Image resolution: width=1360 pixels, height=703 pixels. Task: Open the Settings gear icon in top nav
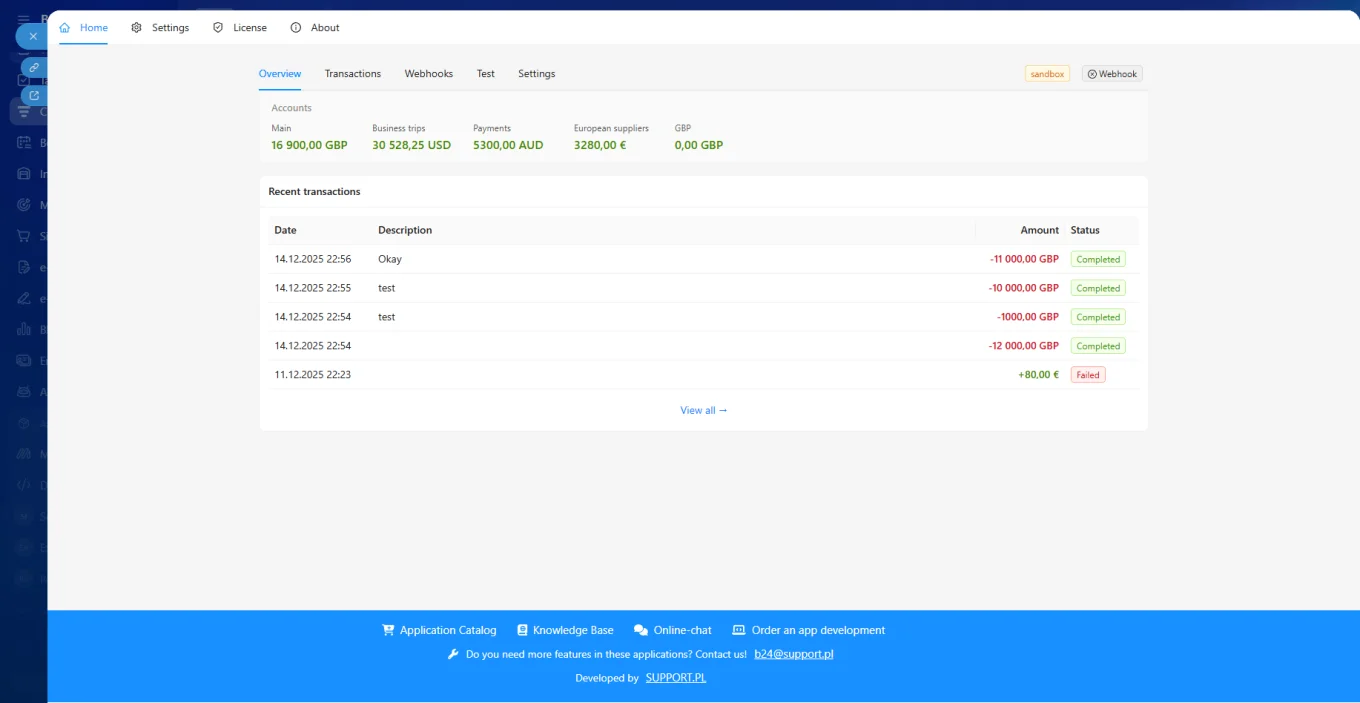tap(137, 27)
